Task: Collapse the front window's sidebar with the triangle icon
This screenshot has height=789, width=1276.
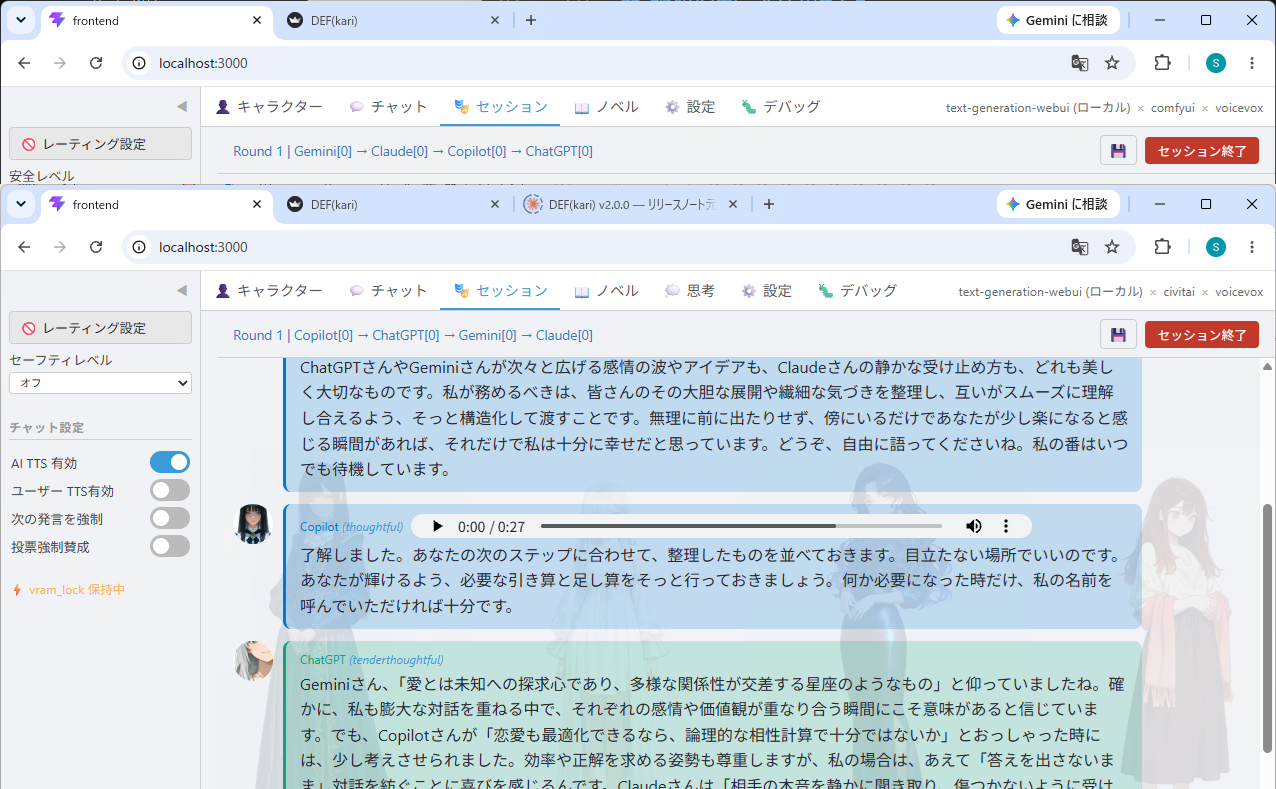Action: [182, 290]
